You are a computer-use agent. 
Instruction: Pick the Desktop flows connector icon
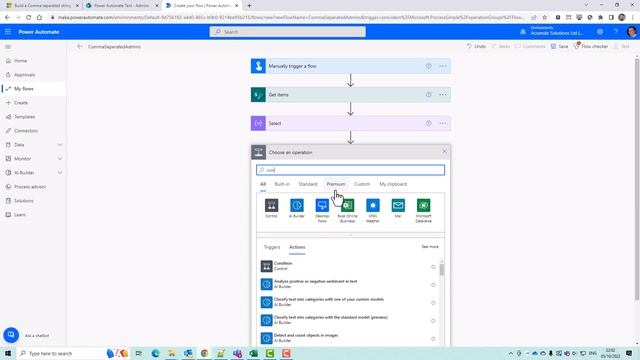click(x=322, y=205)
